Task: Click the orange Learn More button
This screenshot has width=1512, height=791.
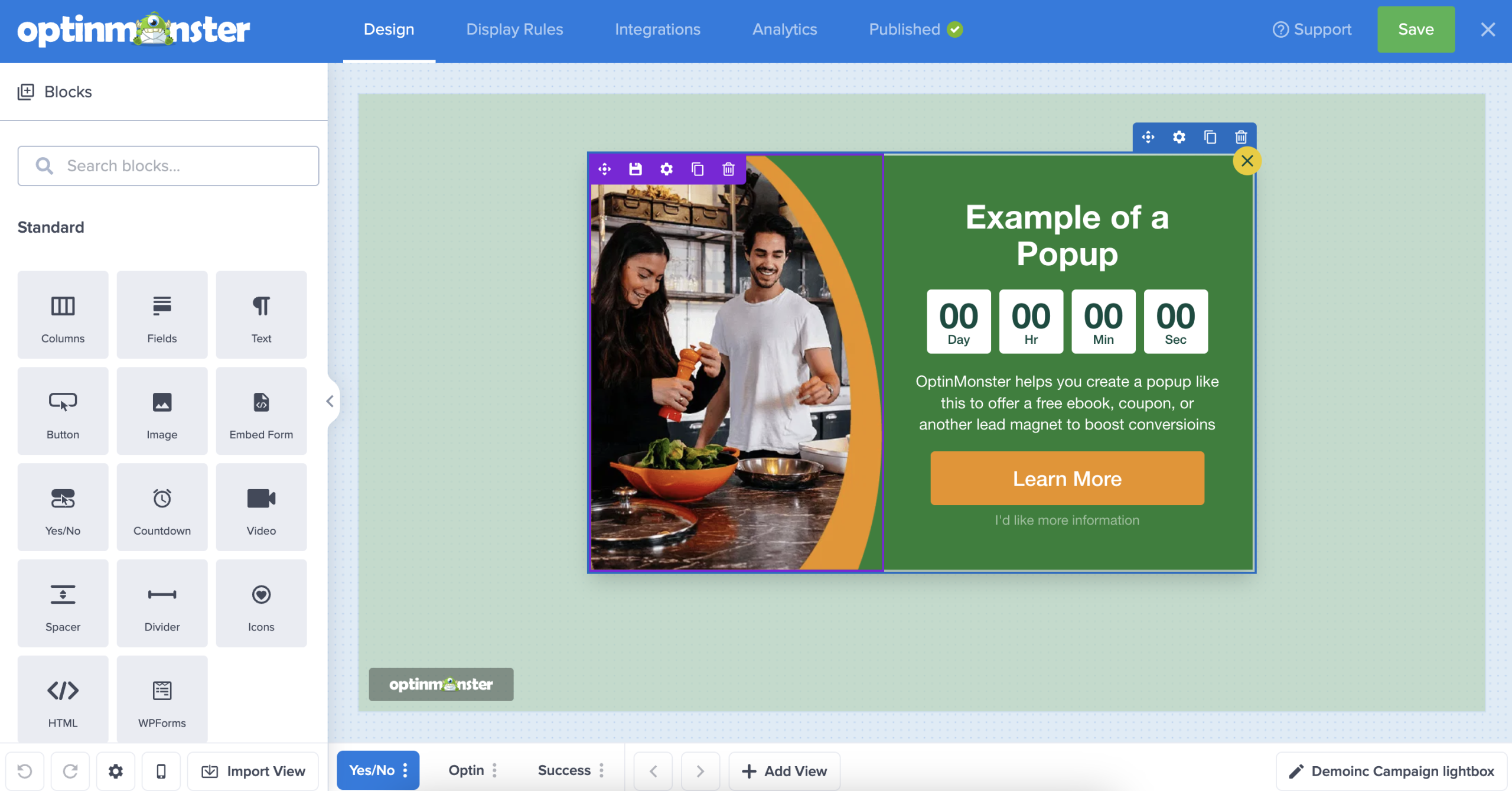Action: point(1067,478)
